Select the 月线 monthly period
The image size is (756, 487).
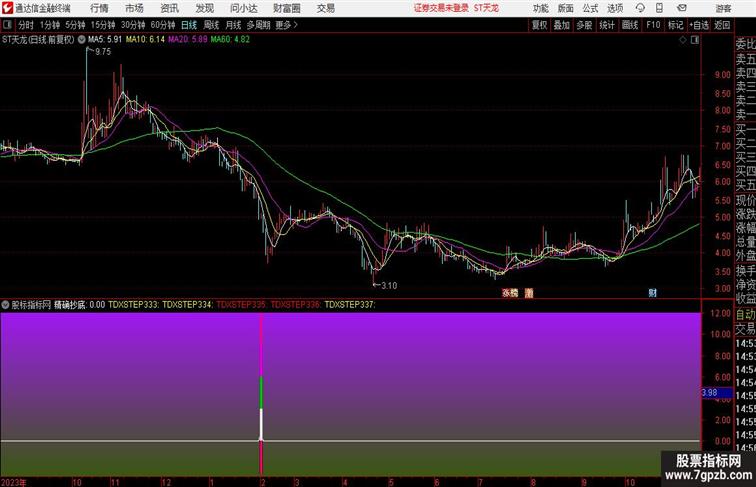(233, 25)
